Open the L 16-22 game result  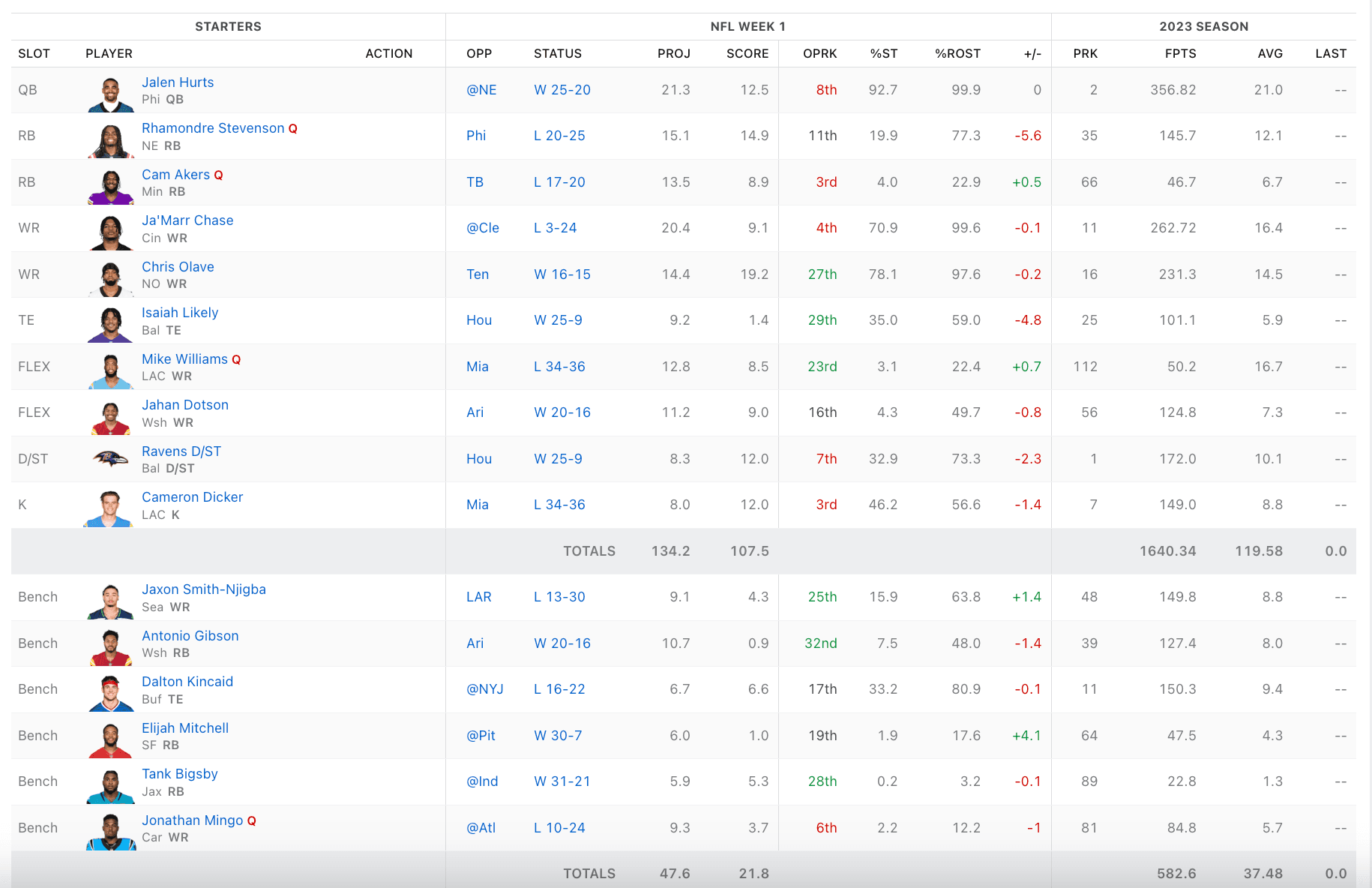point(559,689)
